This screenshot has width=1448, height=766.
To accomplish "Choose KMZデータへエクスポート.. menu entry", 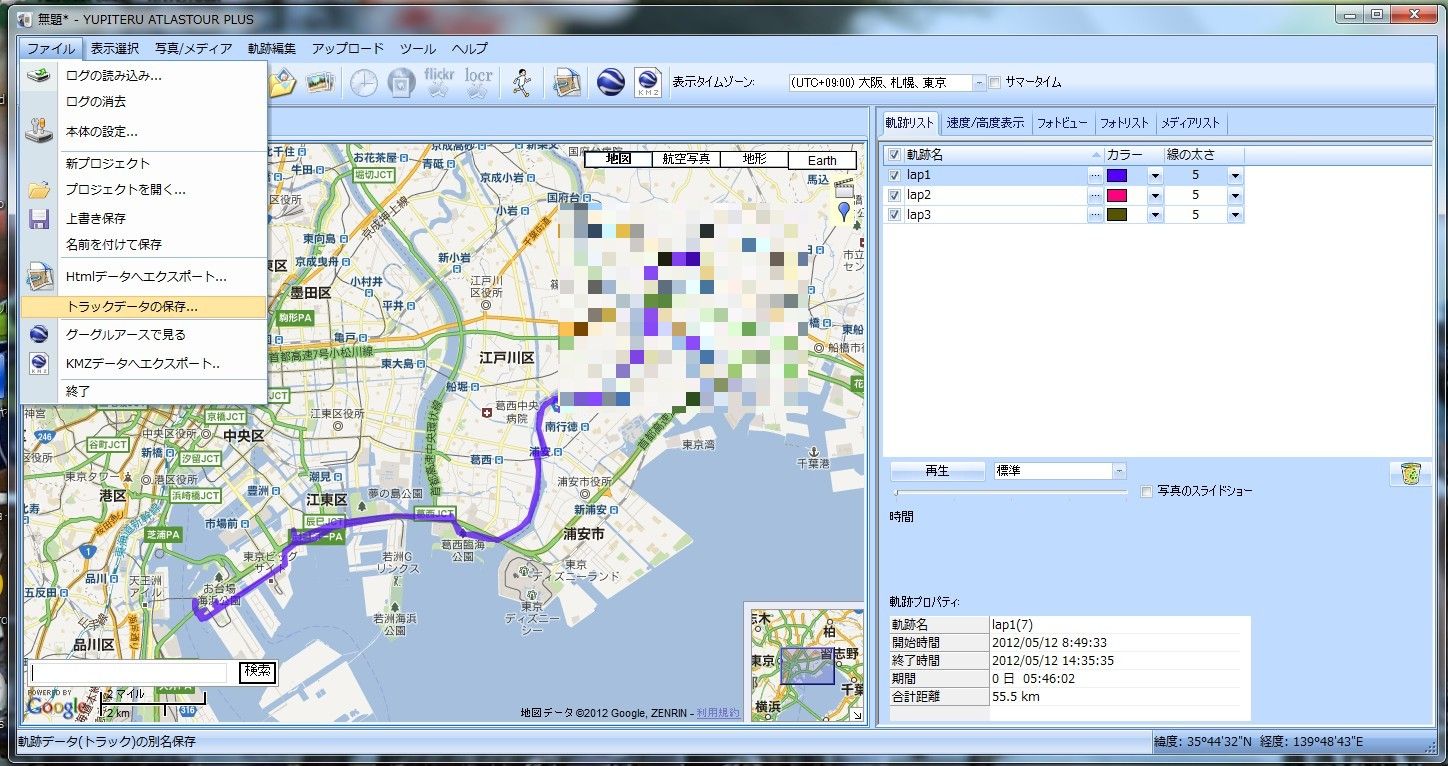I will pos(143,363).
